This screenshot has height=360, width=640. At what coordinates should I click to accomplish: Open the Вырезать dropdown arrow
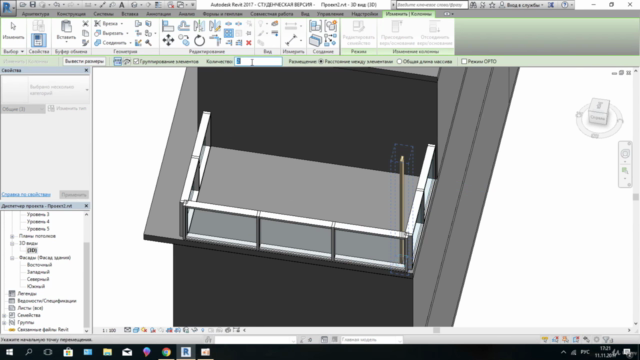tap(127, 33)
